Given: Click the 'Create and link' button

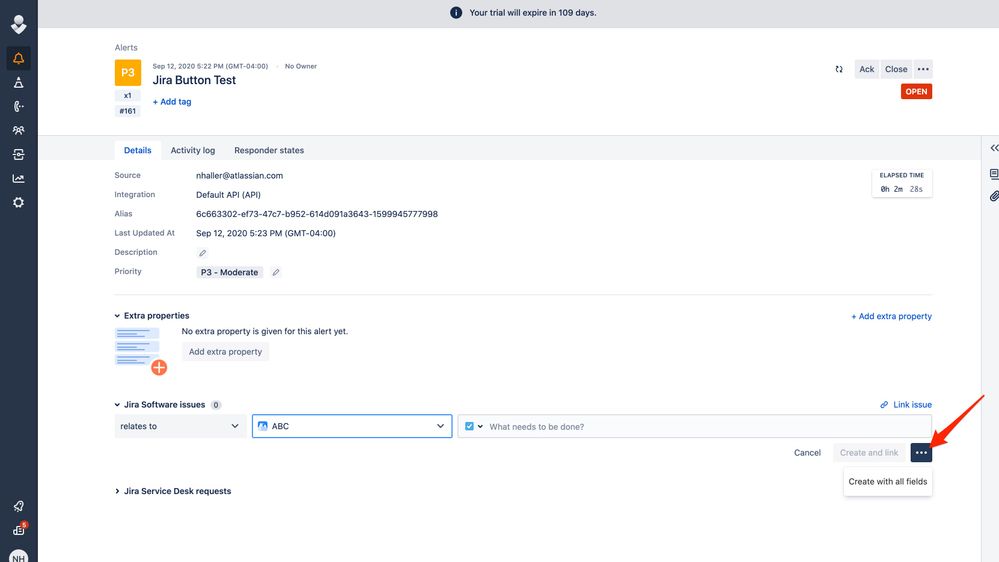Looking at the screenshot, I should [869, 452].
